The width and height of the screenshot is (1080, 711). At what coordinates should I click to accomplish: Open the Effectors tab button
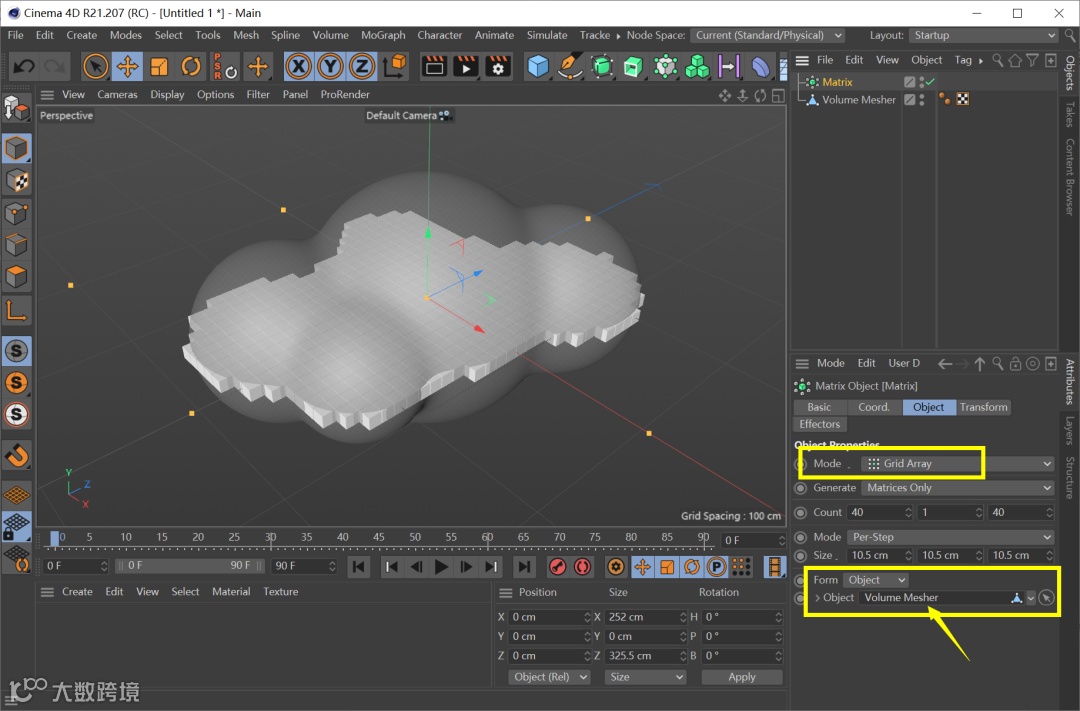pyautogui.click(x=819, y=424)
